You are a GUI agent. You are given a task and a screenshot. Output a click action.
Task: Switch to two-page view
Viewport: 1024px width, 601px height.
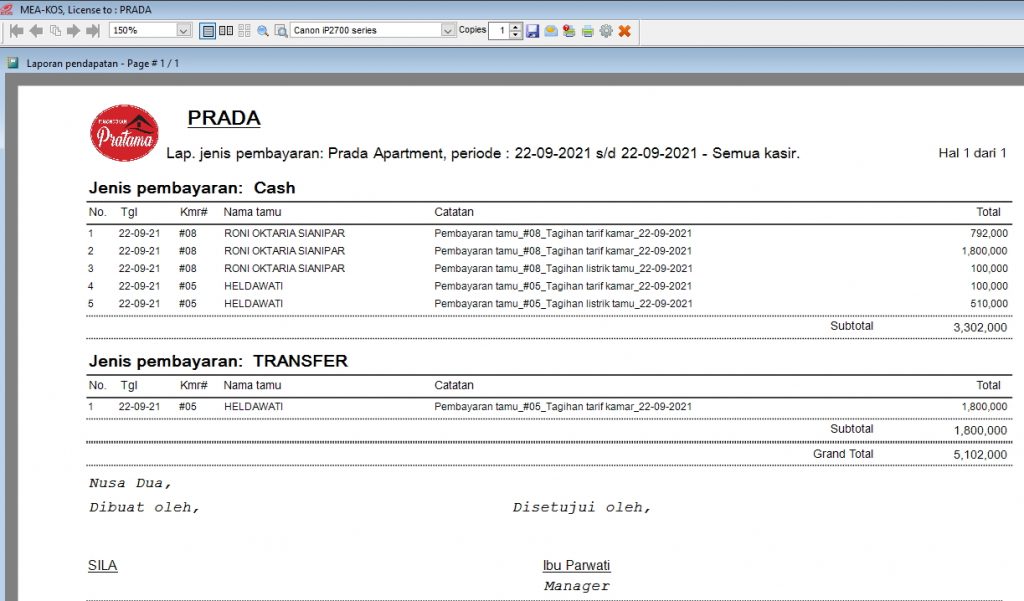click(x=226, y=31)
